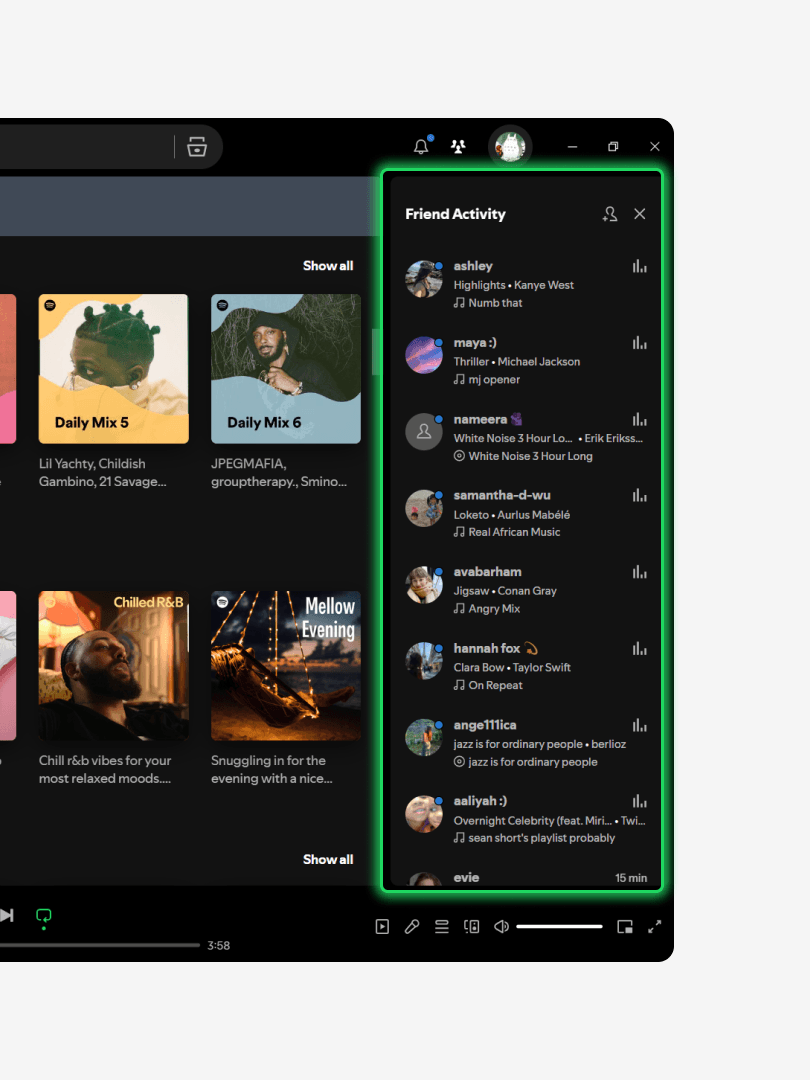Viewport: 810px width, 1080px height.
Task: Click the Connect to a device icon
Action: pos(472,927)
